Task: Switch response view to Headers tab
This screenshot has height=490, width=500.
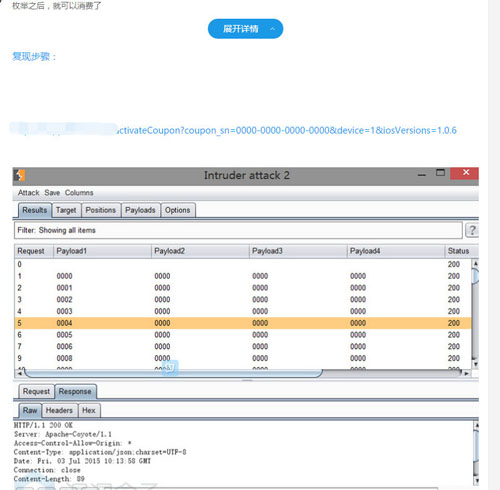Action: (59, 410)
